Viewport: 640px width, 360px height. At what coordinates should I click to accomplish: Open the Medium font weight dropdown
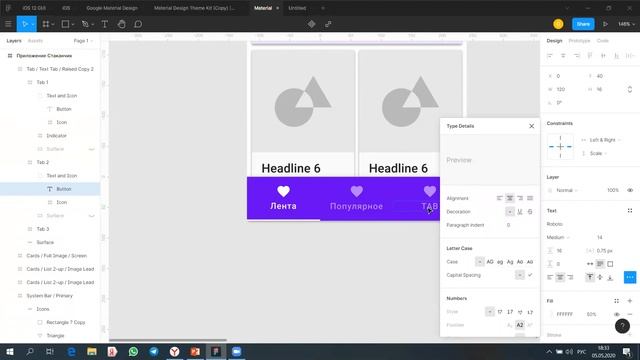pos(558,237)
